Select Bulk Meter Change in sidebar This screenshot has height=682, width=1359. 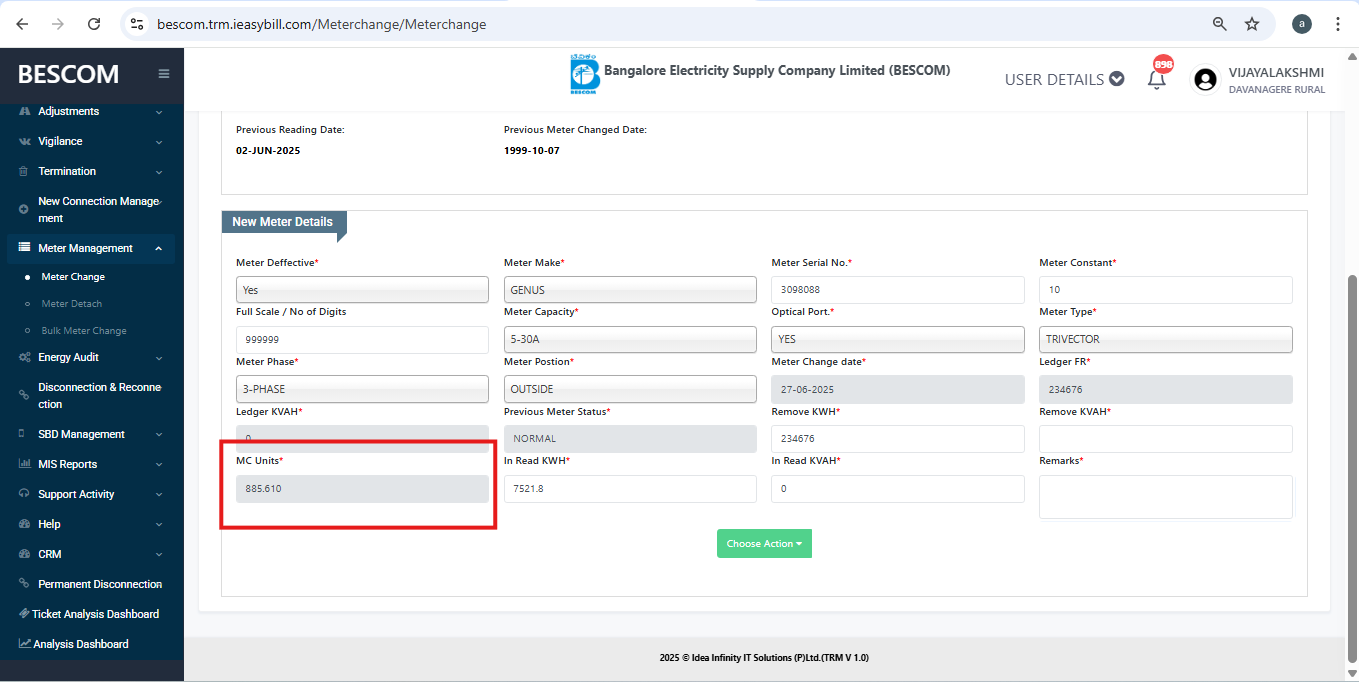point(84,331)
